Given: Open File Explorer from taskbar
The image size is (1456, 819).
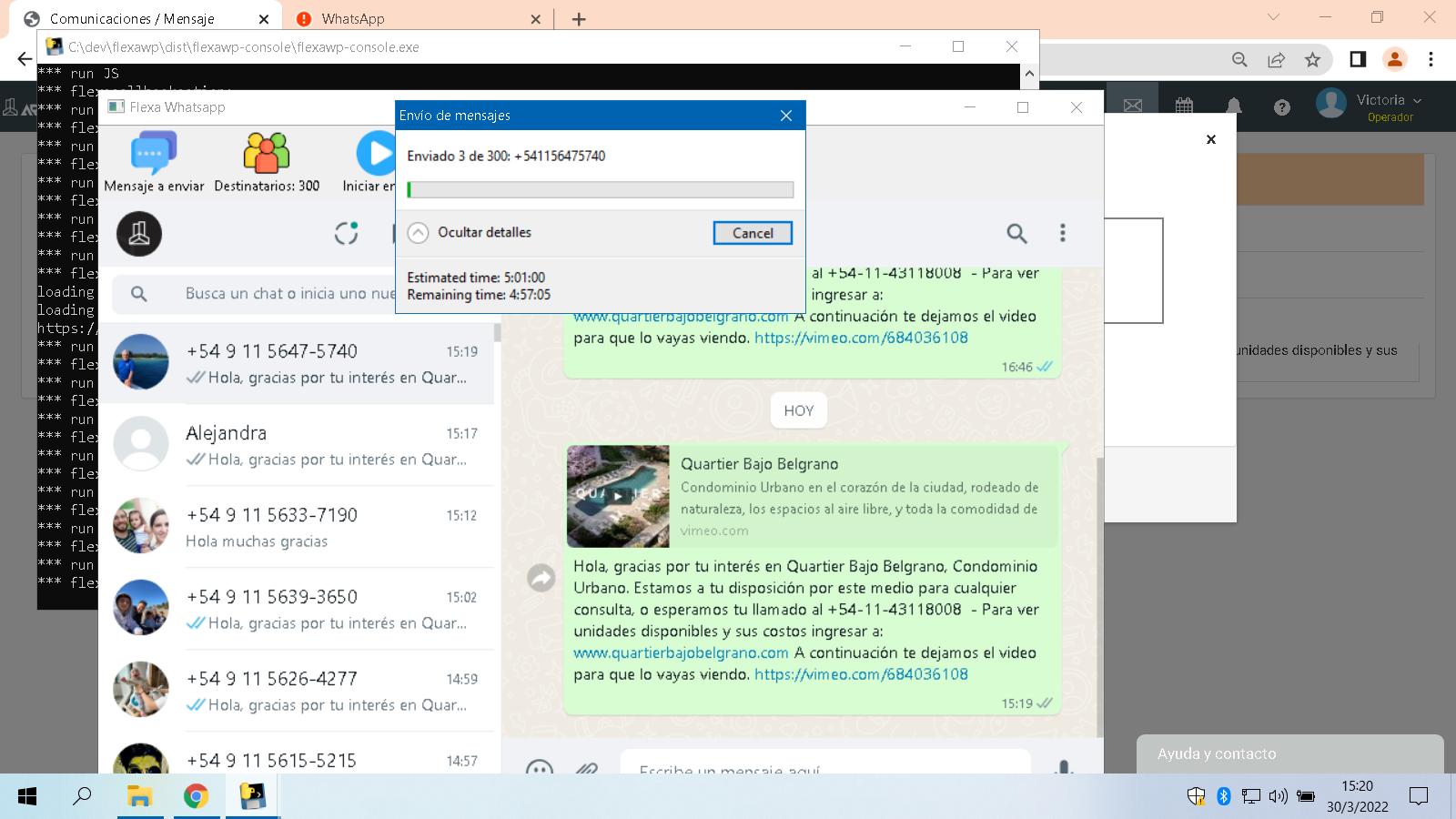Looking at the screenshot, I should 139,796.
